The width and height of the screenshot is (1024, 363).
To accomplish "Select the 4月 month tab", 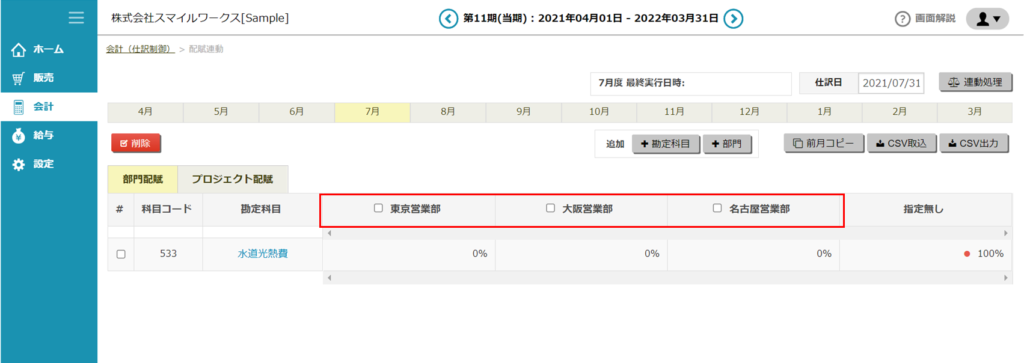I will coord(146,112).
